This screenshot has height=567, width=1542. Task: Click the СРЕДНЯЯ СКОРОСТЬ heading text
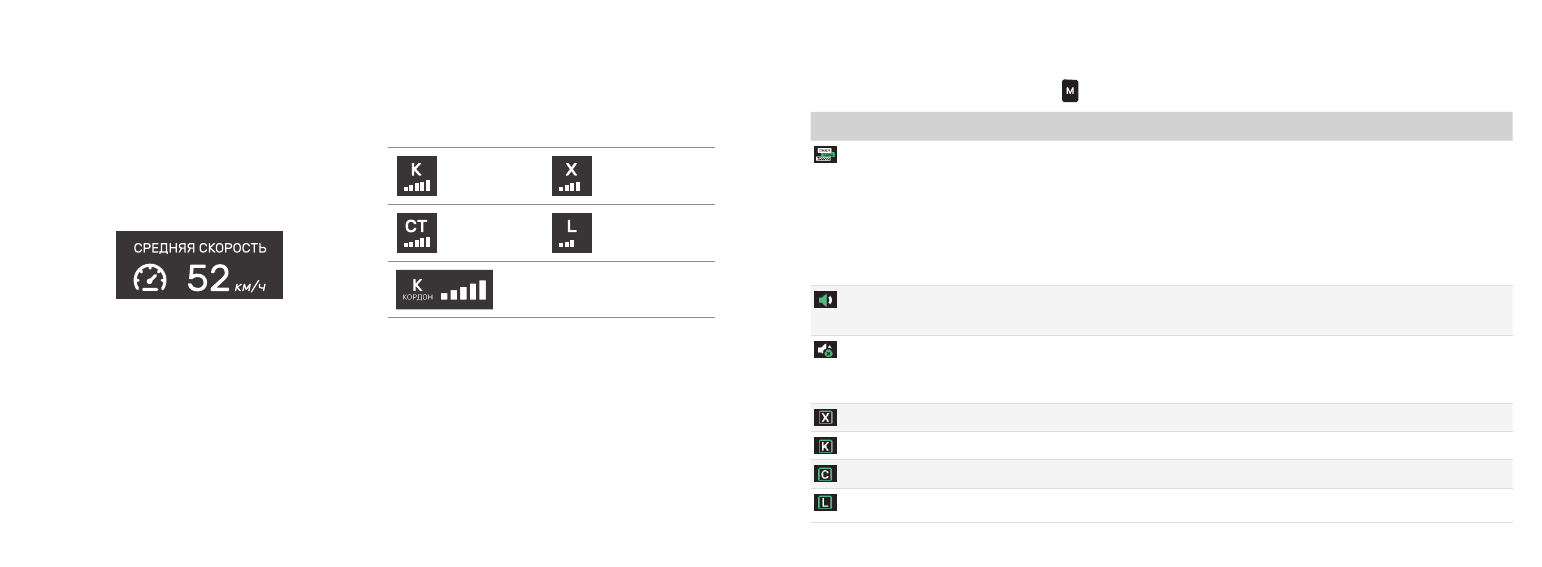(200, 247)
